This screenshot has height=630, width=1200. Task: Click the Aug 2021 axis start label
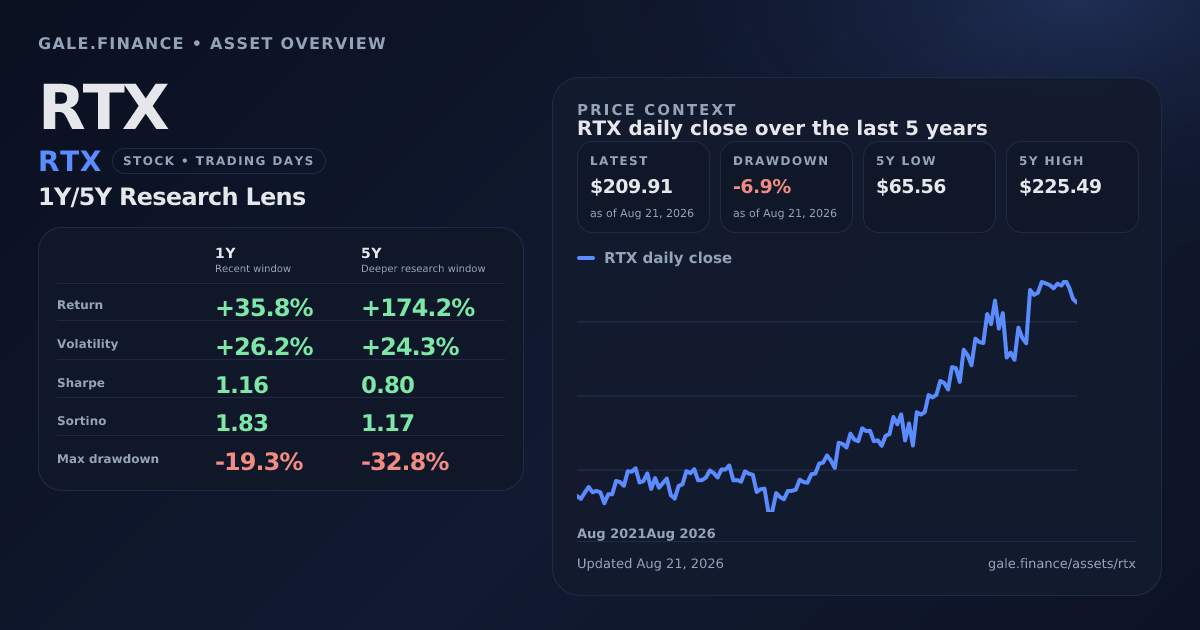click(611, 534)
